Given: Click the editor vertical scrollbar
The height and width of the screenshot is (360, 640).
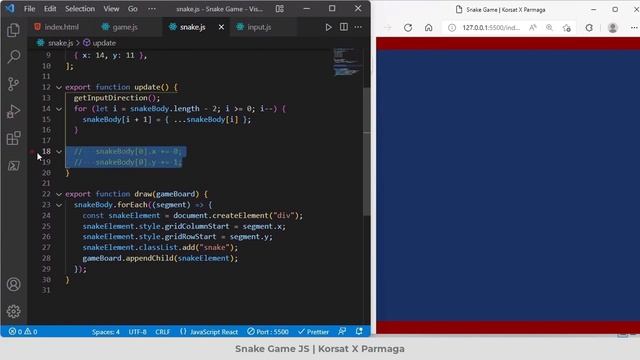Looking at the screenshot, I should 367,151.
